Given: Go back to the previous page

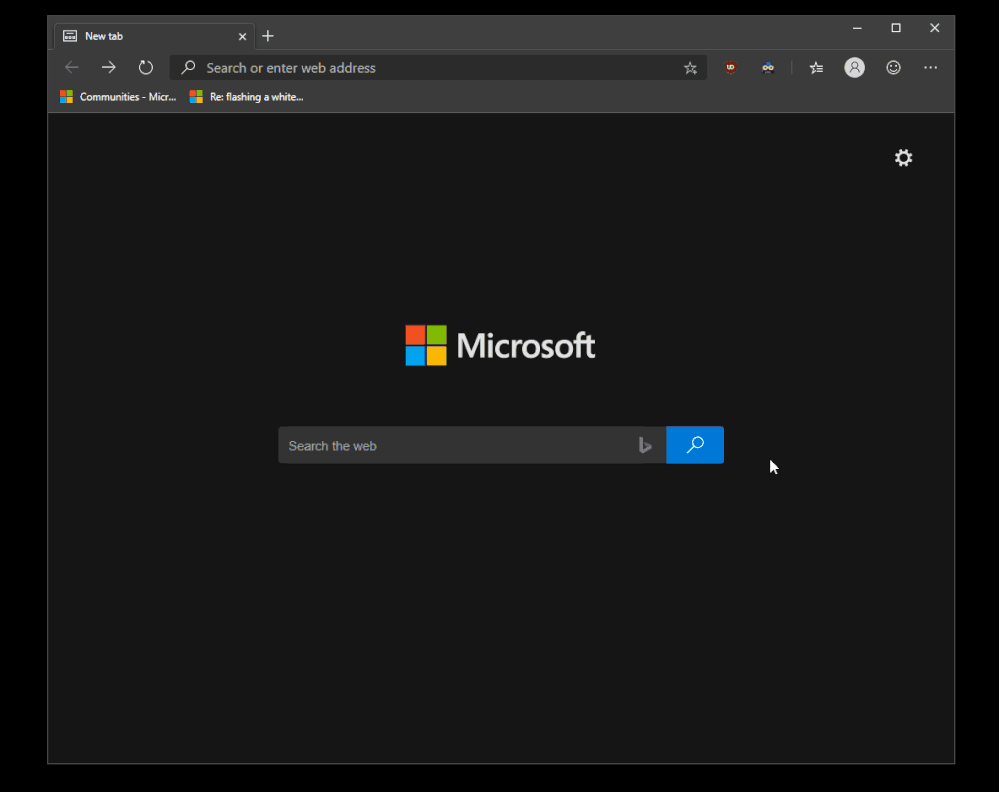Looking at the screenshot, I should pos(71,68).
